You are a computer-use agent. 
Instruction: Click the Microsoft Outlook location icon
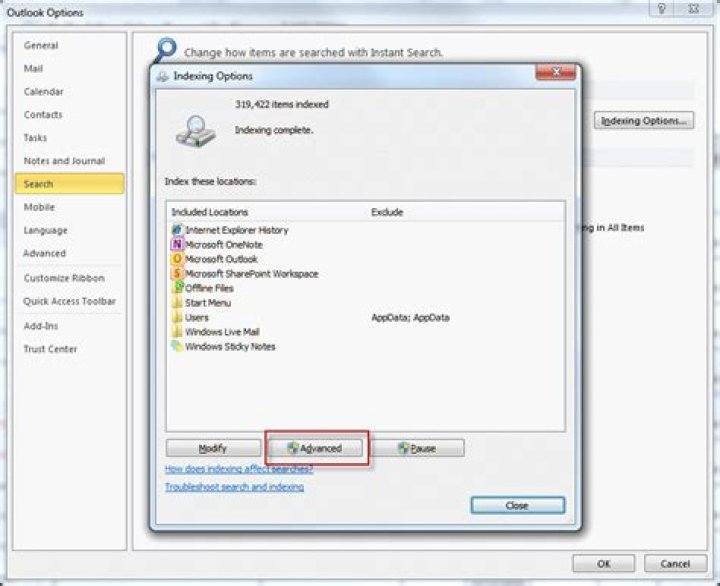[177, 259]
